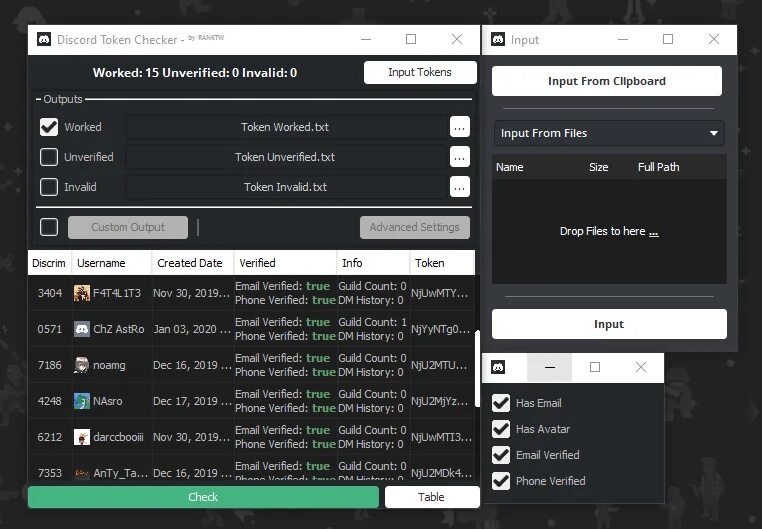Screen dimensions: 762x529
Task: Click ChZ AstRo Discord avatar icon
Action: click(x=82, y=329)
